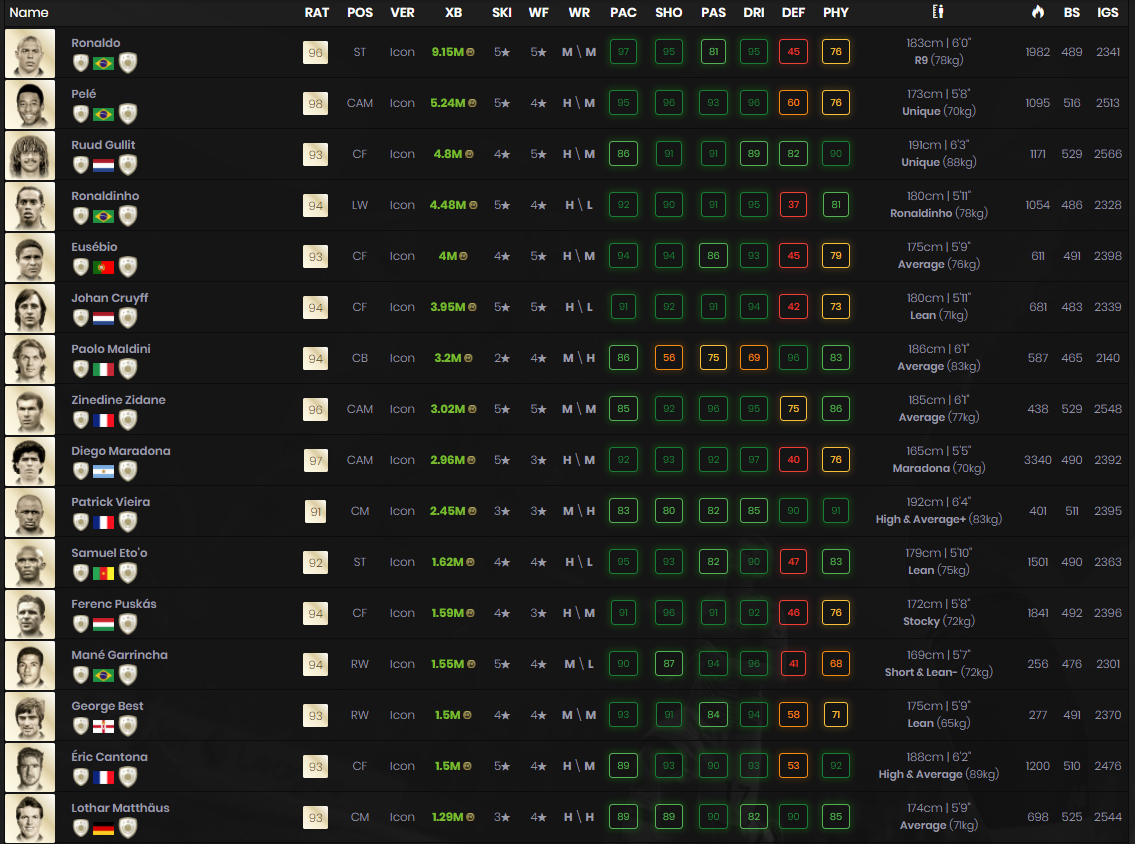Click the Hungary flag under Ferenc Puskás
Viewport: 1135px width, 844px height.
coord(104,625)
